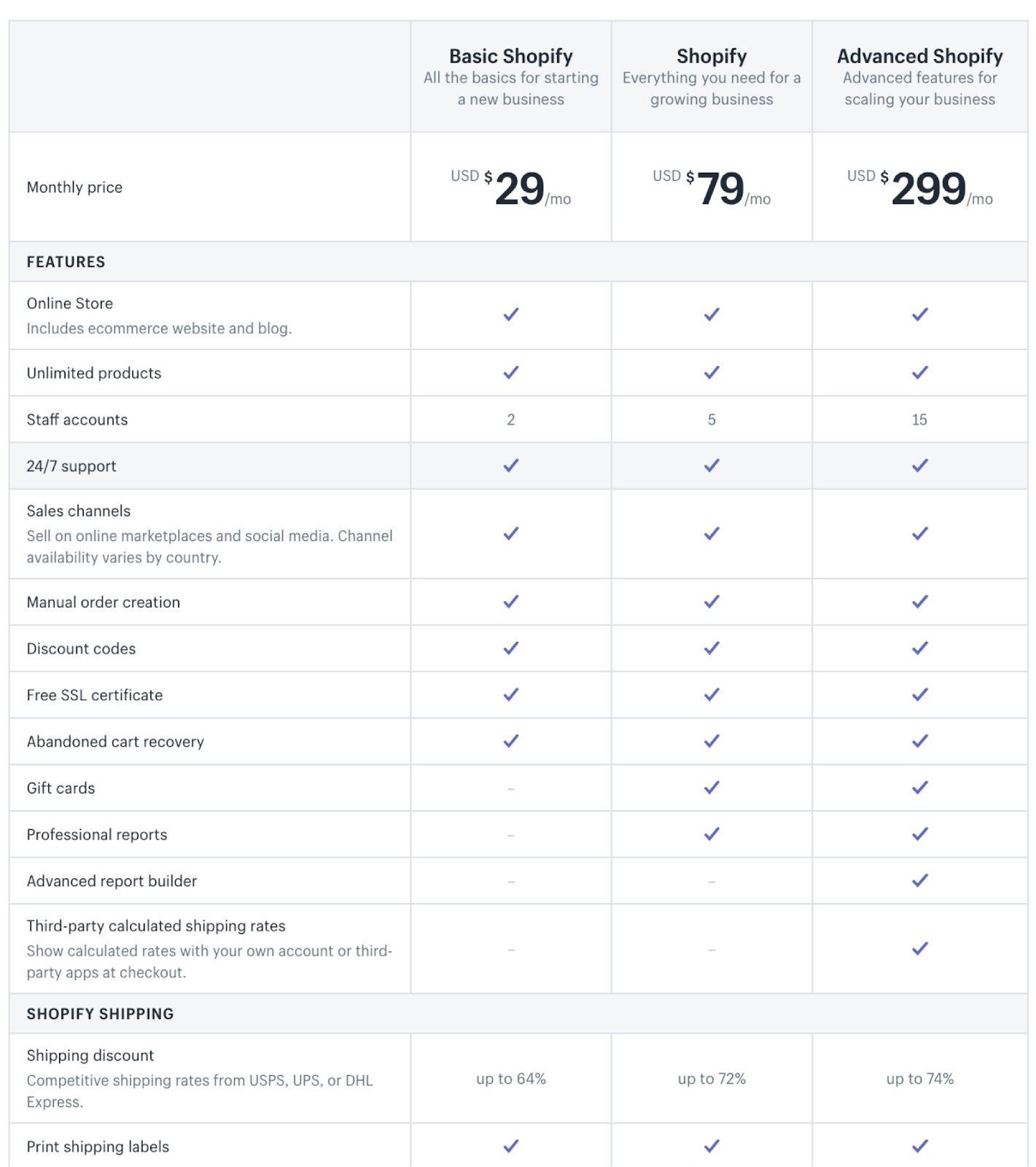Select the Basic Shopify plan heading
The height and width of the screenshot is (1167, 1036).
coord(511,56)
